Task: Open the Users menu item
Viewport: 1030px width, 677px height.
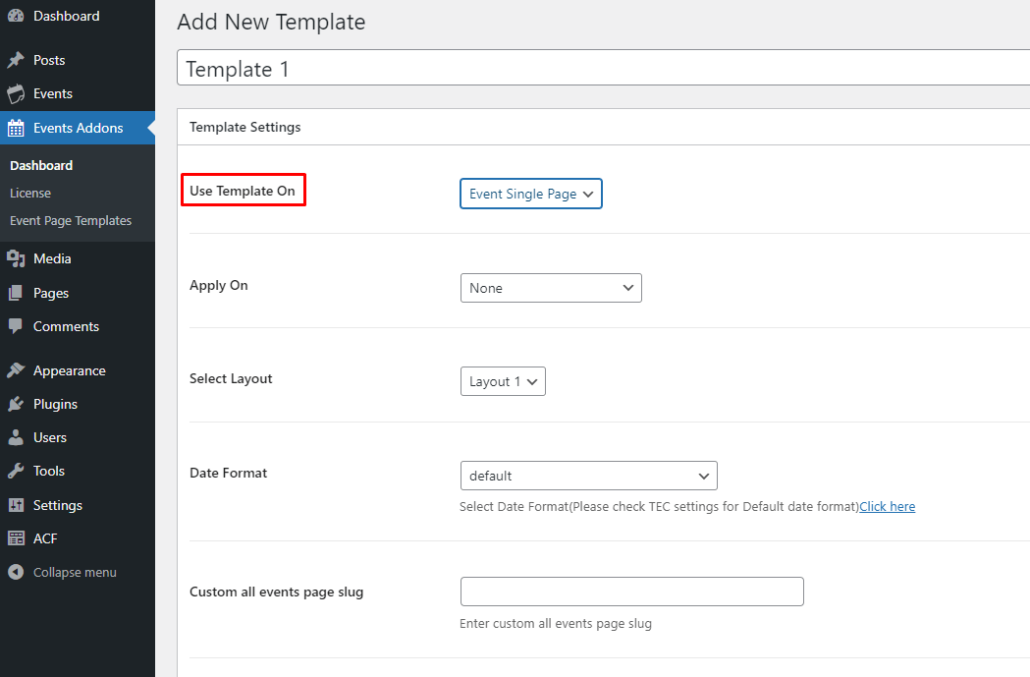Action: pos(49,438)
